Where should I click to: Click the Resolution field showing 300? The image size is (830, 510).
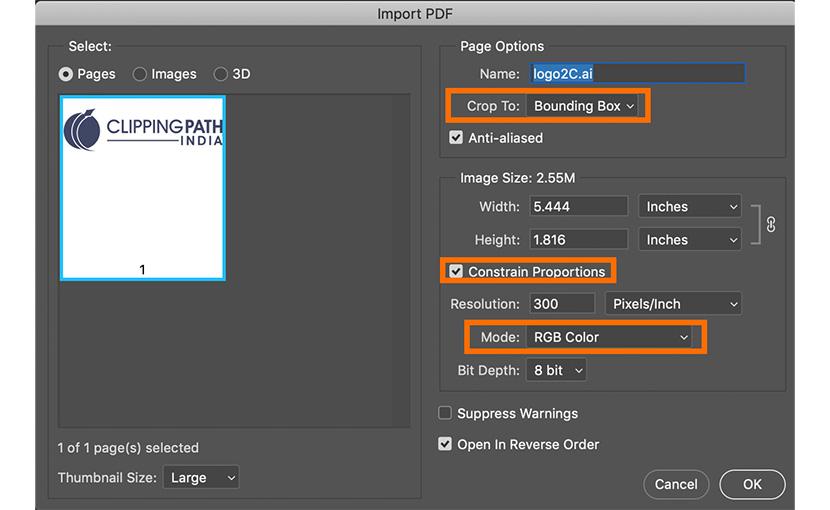click(x=562, y=303)
